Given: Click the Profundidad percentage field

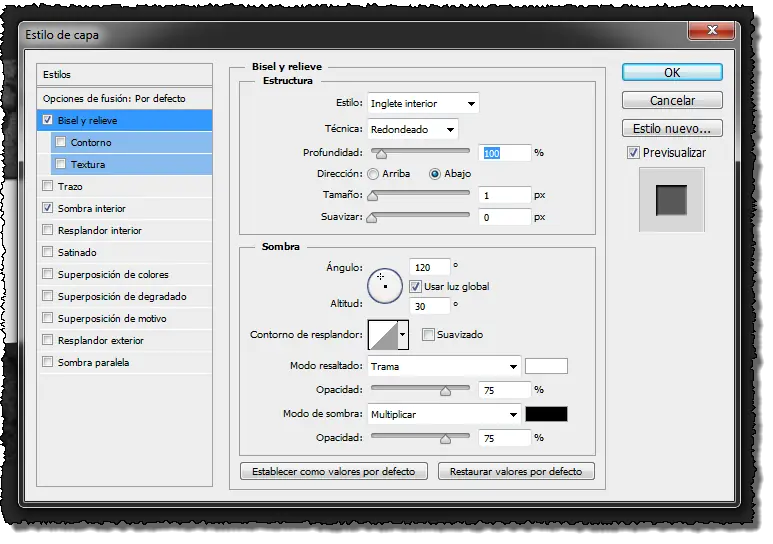Looking at the screenshot, I should click(505, 153).
